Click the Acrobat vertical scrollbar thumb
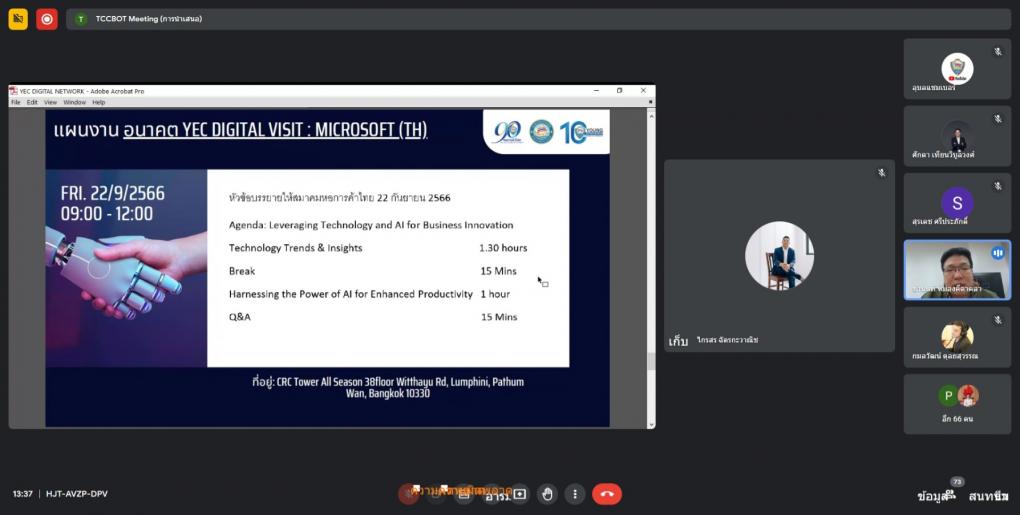This screenshot has width=1020, height=515. coord(651,361)
